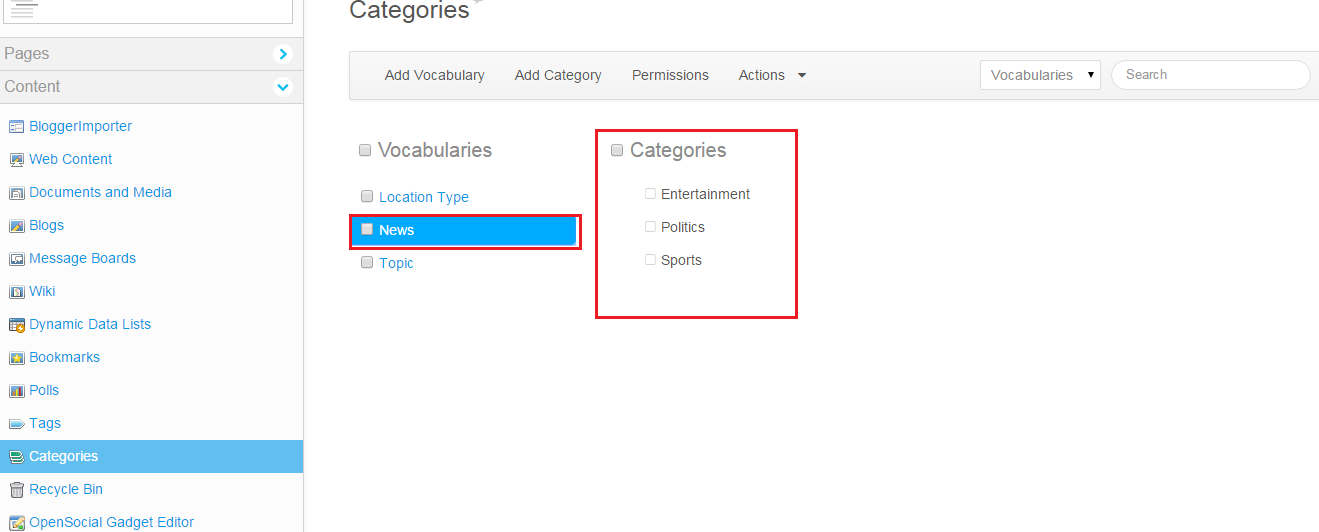The height and width of the screenshot is (532, 1319).
Task: Click the Web Content icon
Action: click(x=16, y=160)
